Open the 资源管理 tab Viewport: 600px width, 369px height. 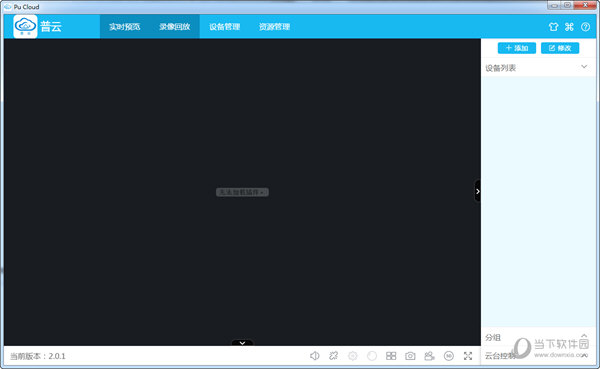pos(274,27)
